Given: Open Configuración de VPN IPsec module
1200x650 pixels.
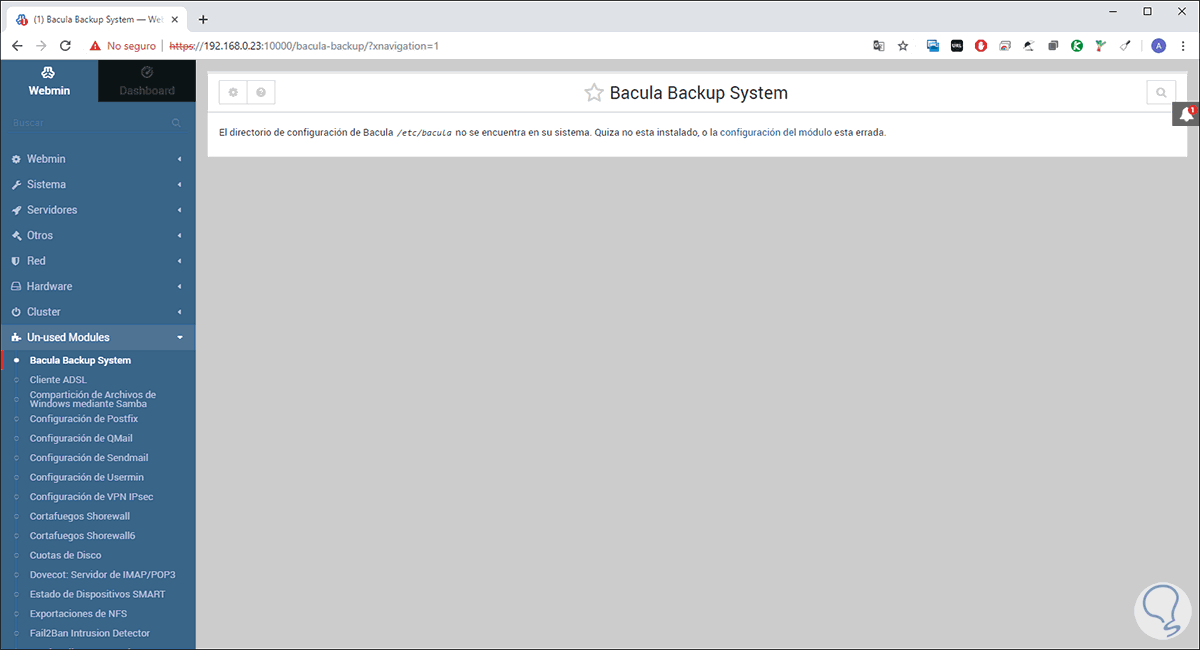Looking at the screenshot, I should click(x=91, y=497).
